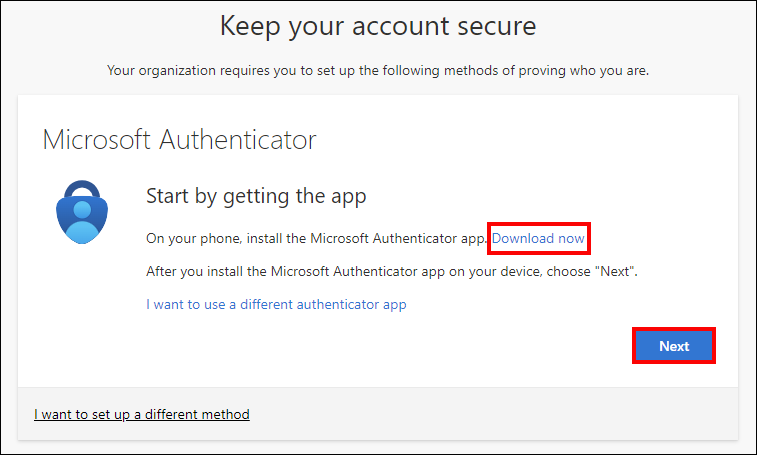
Task: Choose I want to use a different authenticator app
Action: (276, 304)
